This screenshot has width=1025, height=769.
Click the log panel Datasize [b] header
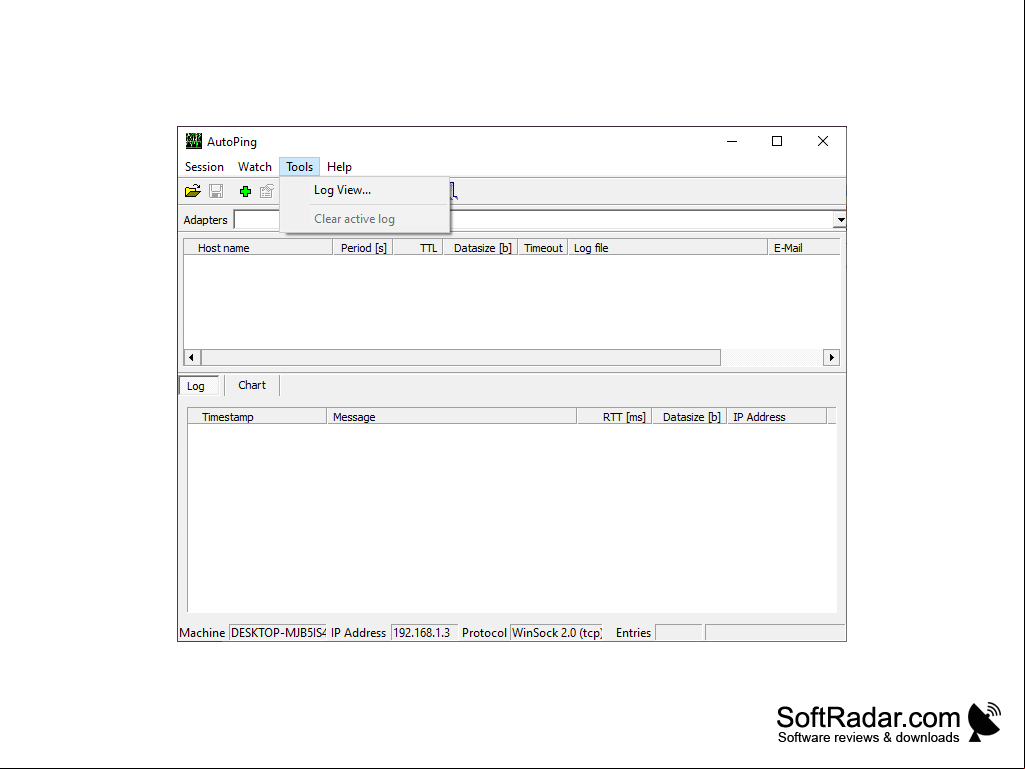click(x=690, y=417)
